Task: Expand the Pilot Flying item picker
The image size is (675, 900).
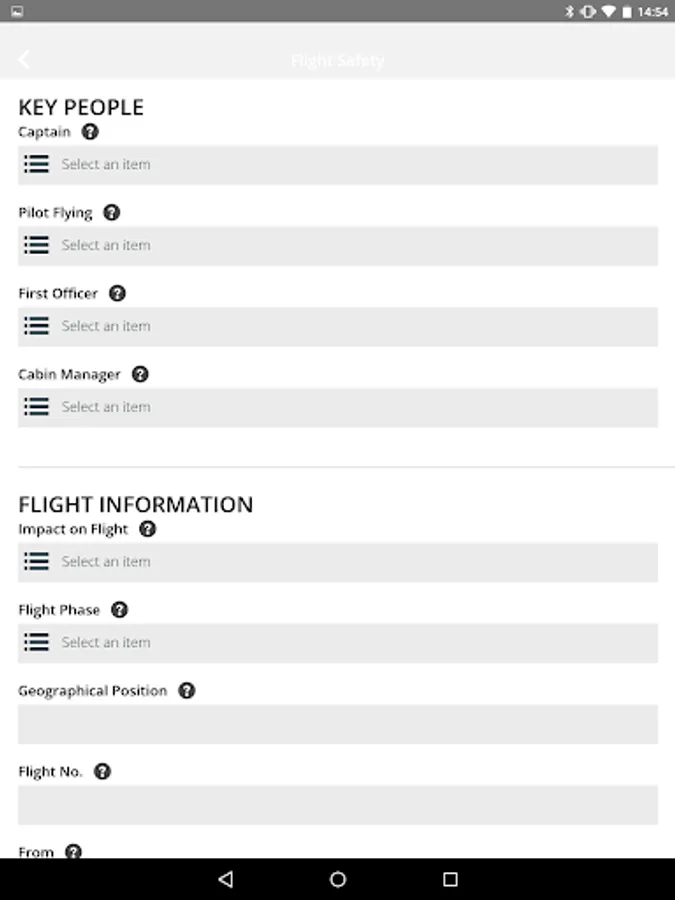Action: pos(338,246)
